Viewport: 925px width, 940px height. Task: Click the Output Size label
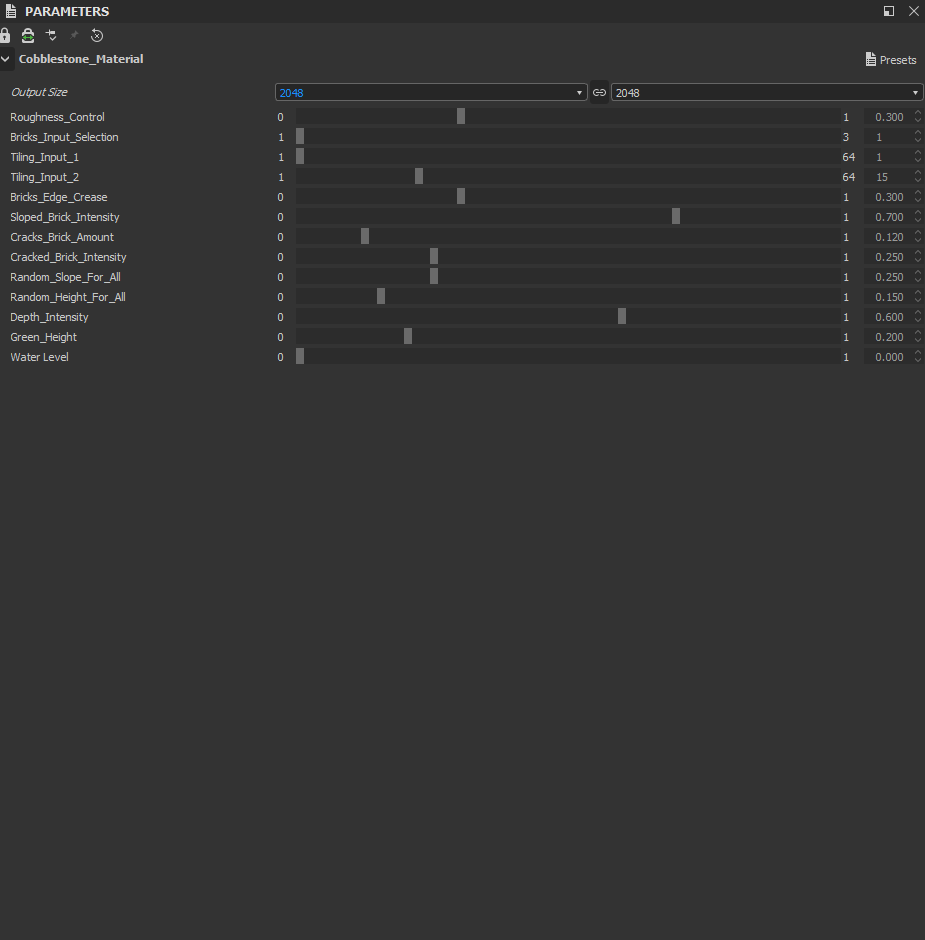click(39, 92)
